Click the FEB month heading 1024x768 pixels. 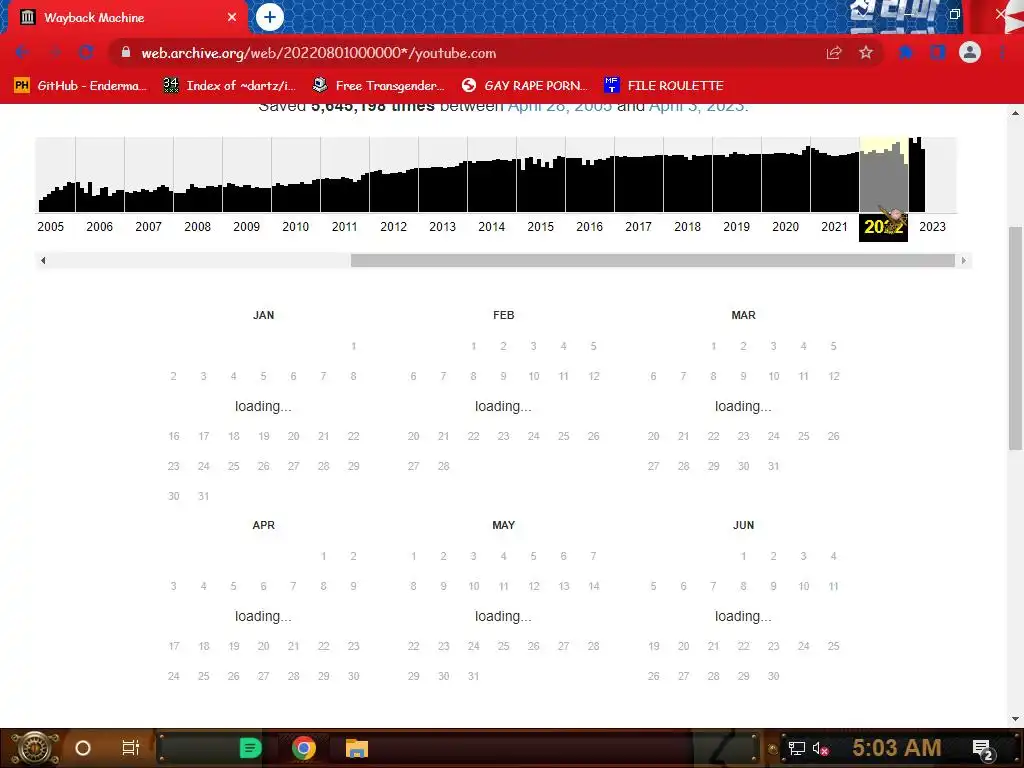pos(504,315)
